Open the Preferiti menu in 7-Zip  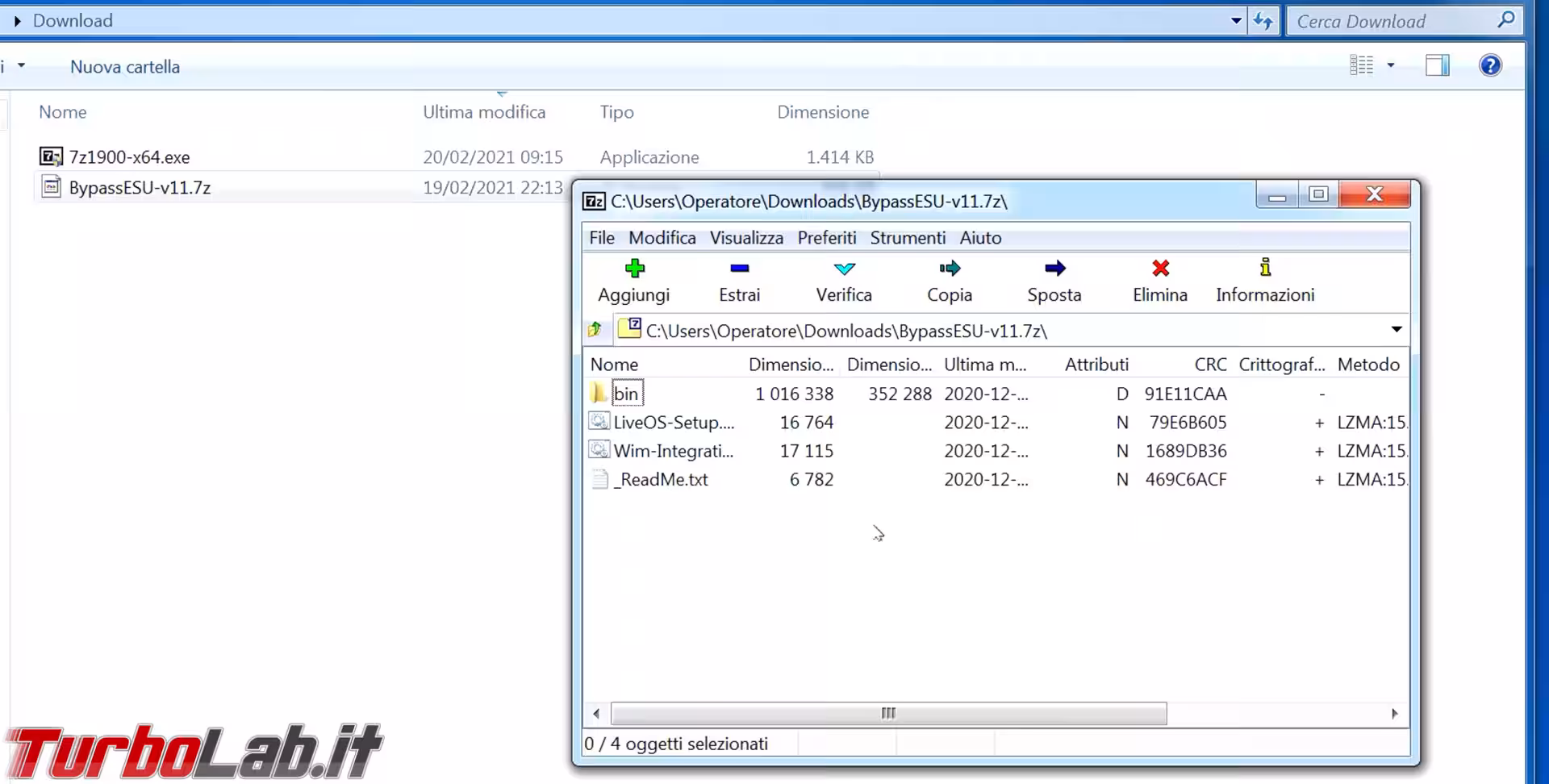click(826, 238)
